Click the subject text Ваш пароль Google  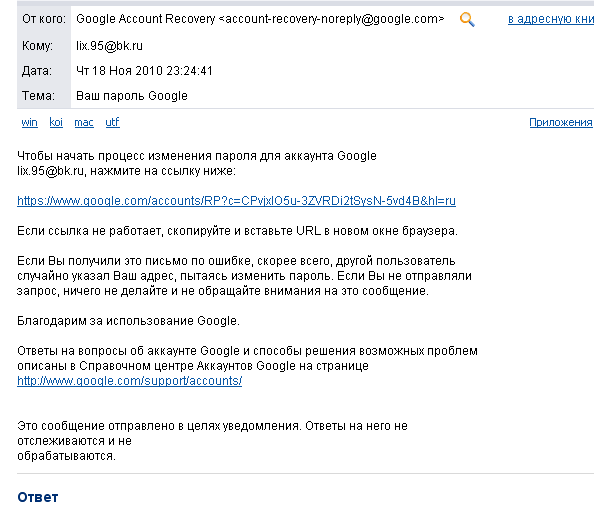coord(132,96)
